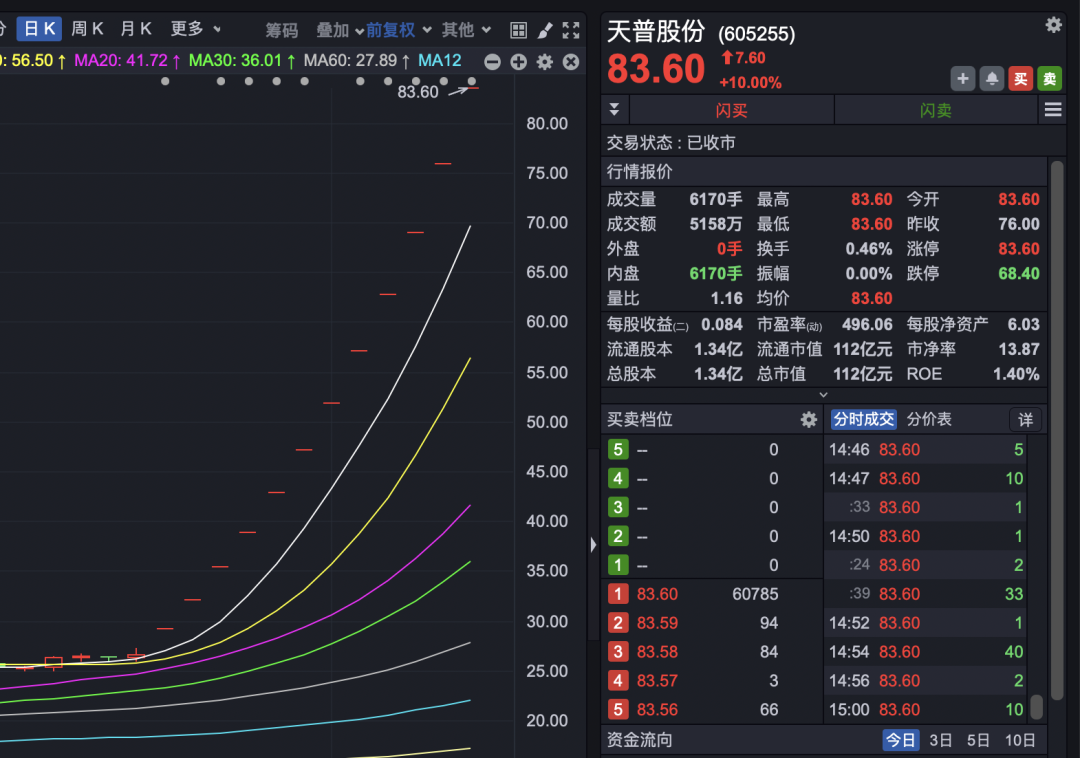Set price alert with bell icon

tap(991, 78)
